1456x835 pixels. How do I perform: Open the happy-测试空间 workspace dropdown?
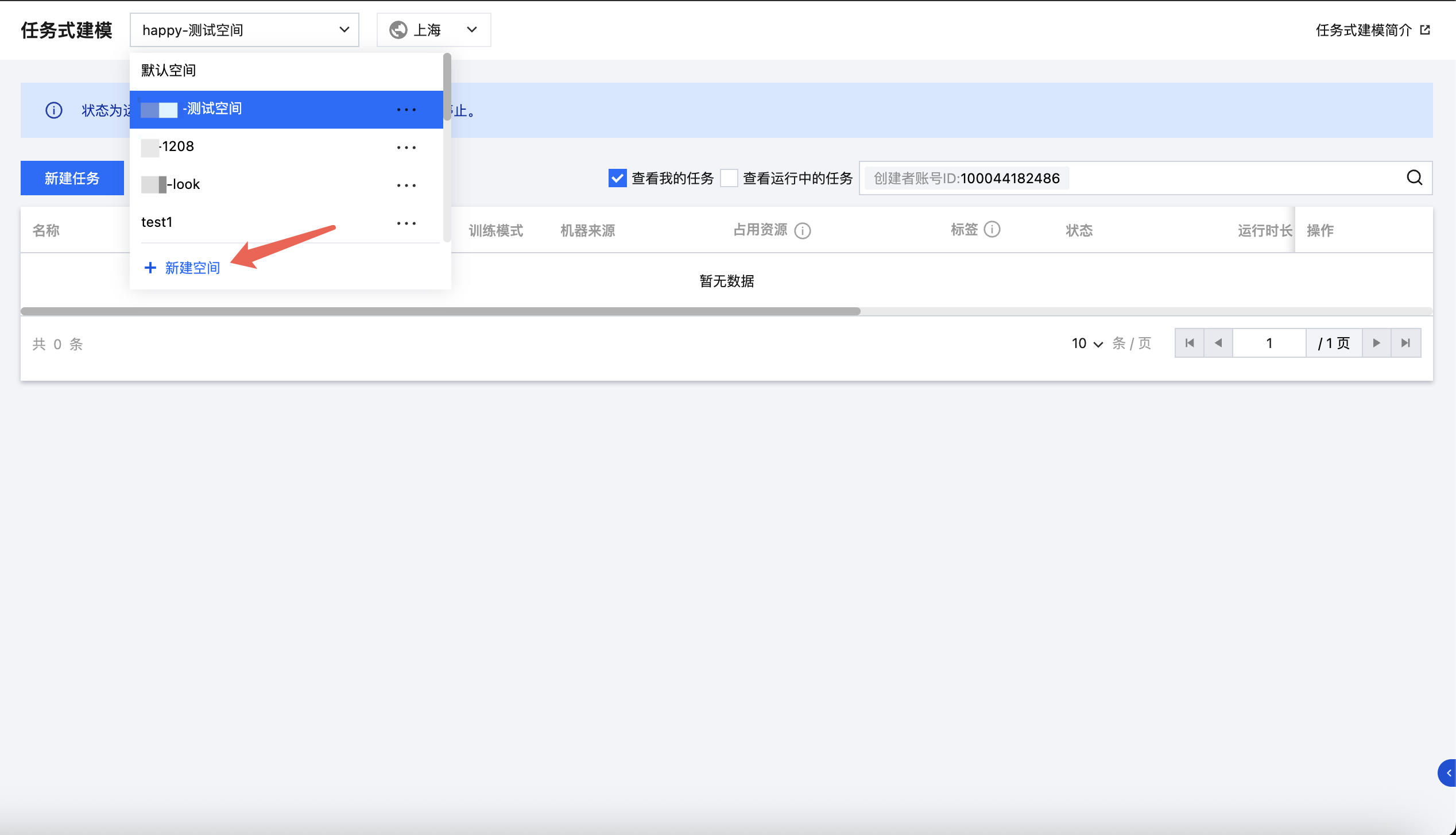pyautogui.click(x=245, y=30)
